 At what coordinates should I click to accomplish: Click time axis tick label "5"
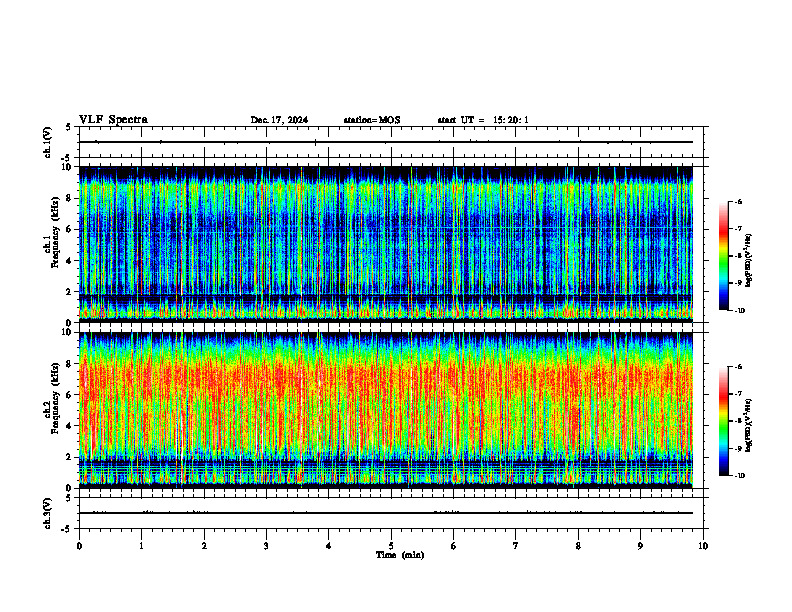pos(391,546)
